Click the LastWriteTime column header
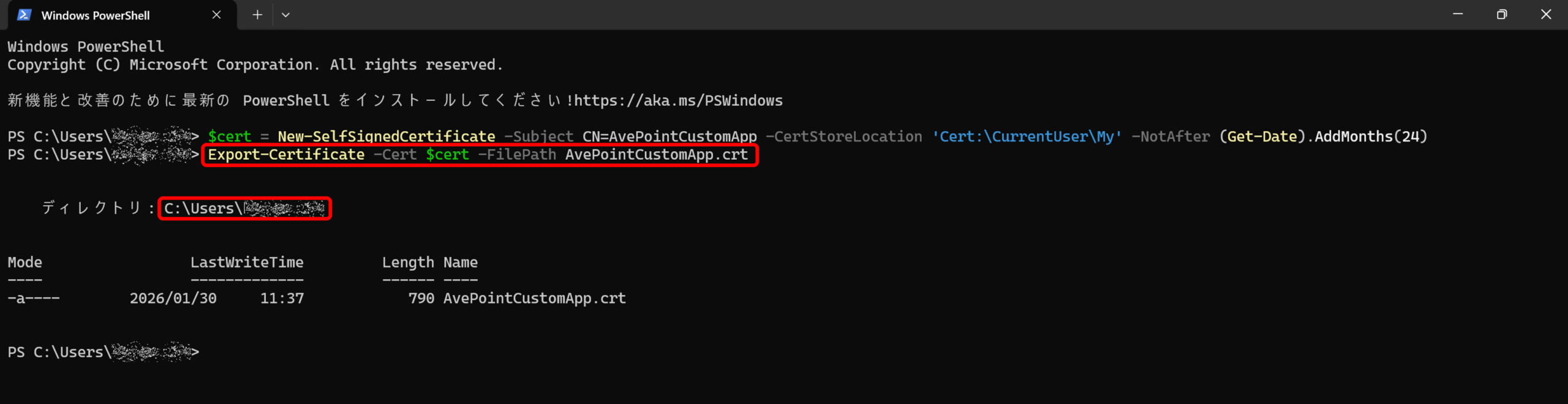The height and width of the screenshot is (404, 1568). tap(247, 263)
